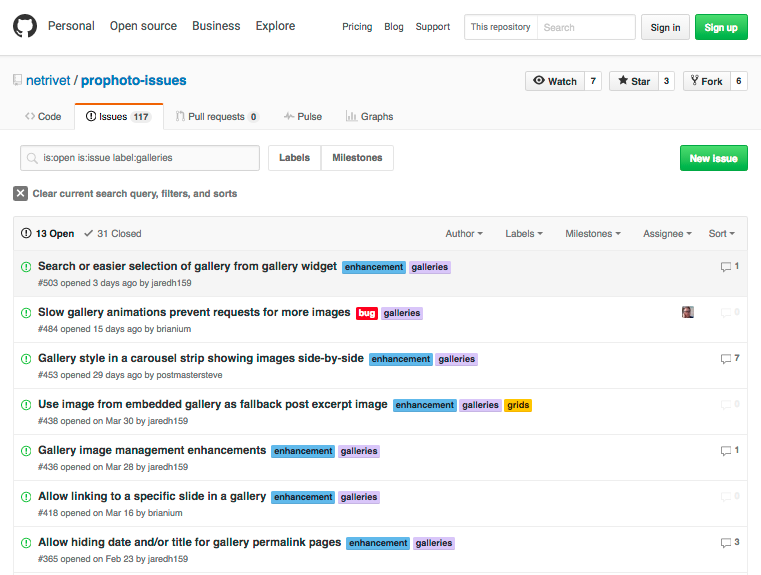Screen dimensions: 761x575
Task: Focus the issues filter input field
Action: [x=140, y=158]
